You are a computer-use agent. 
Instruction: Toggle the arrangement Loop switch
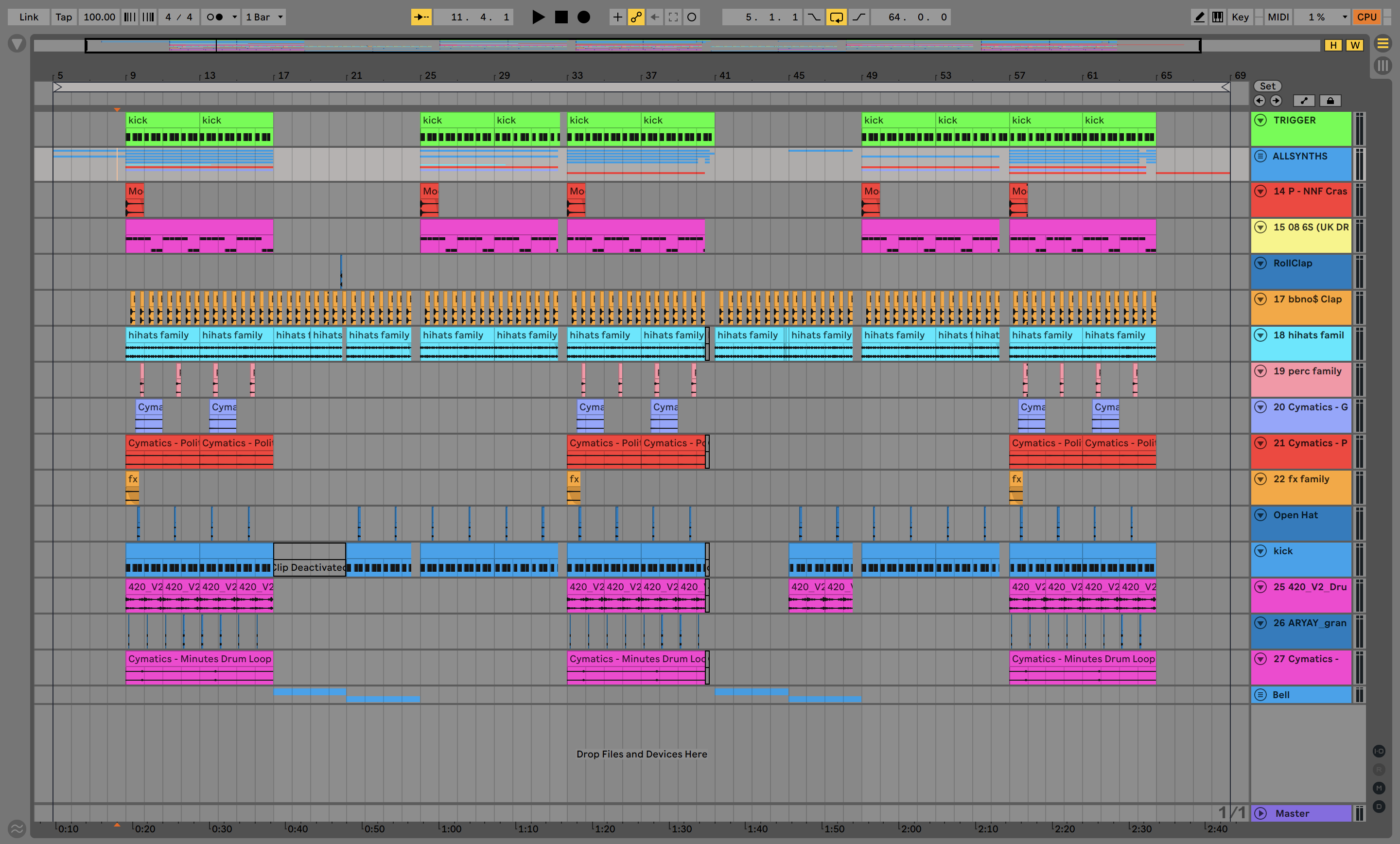(837, 17)
